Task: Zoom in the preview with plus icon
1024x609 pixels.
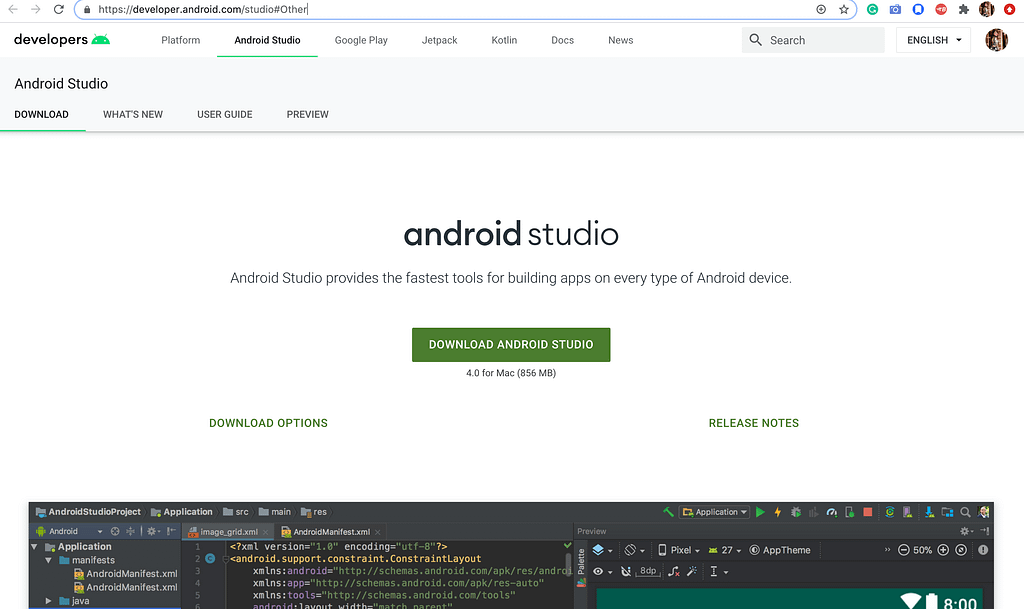Action: click(x=943, y=550)
